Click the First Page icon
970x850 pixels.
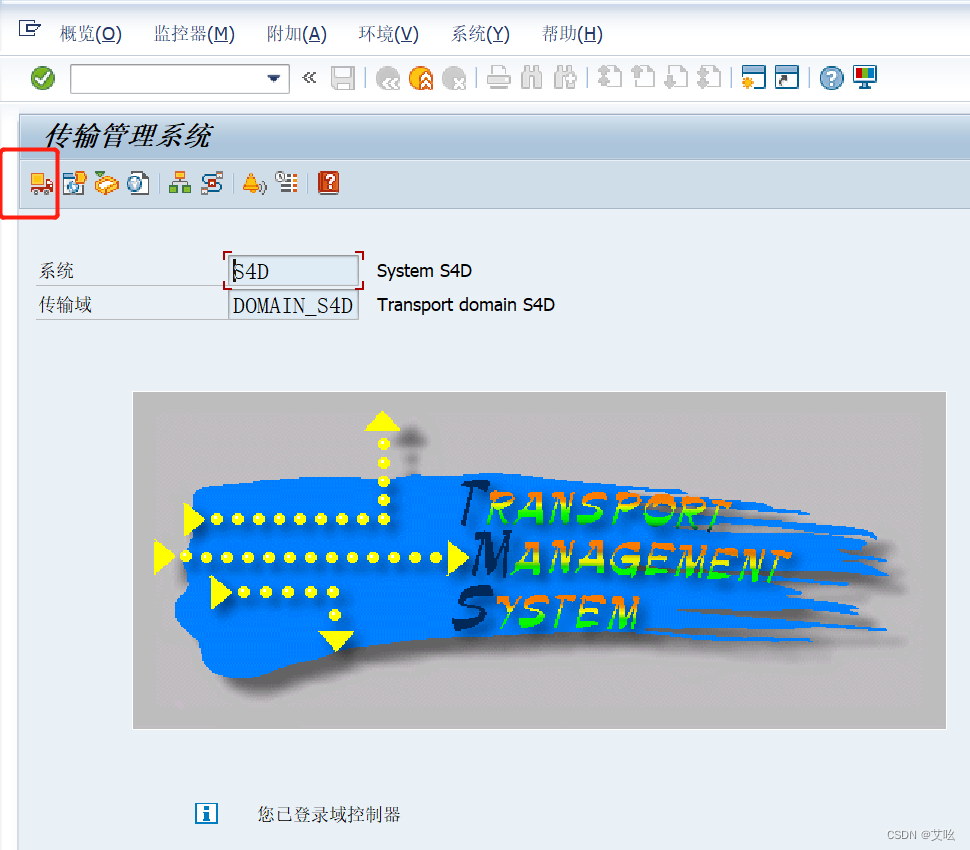[610, 78]
